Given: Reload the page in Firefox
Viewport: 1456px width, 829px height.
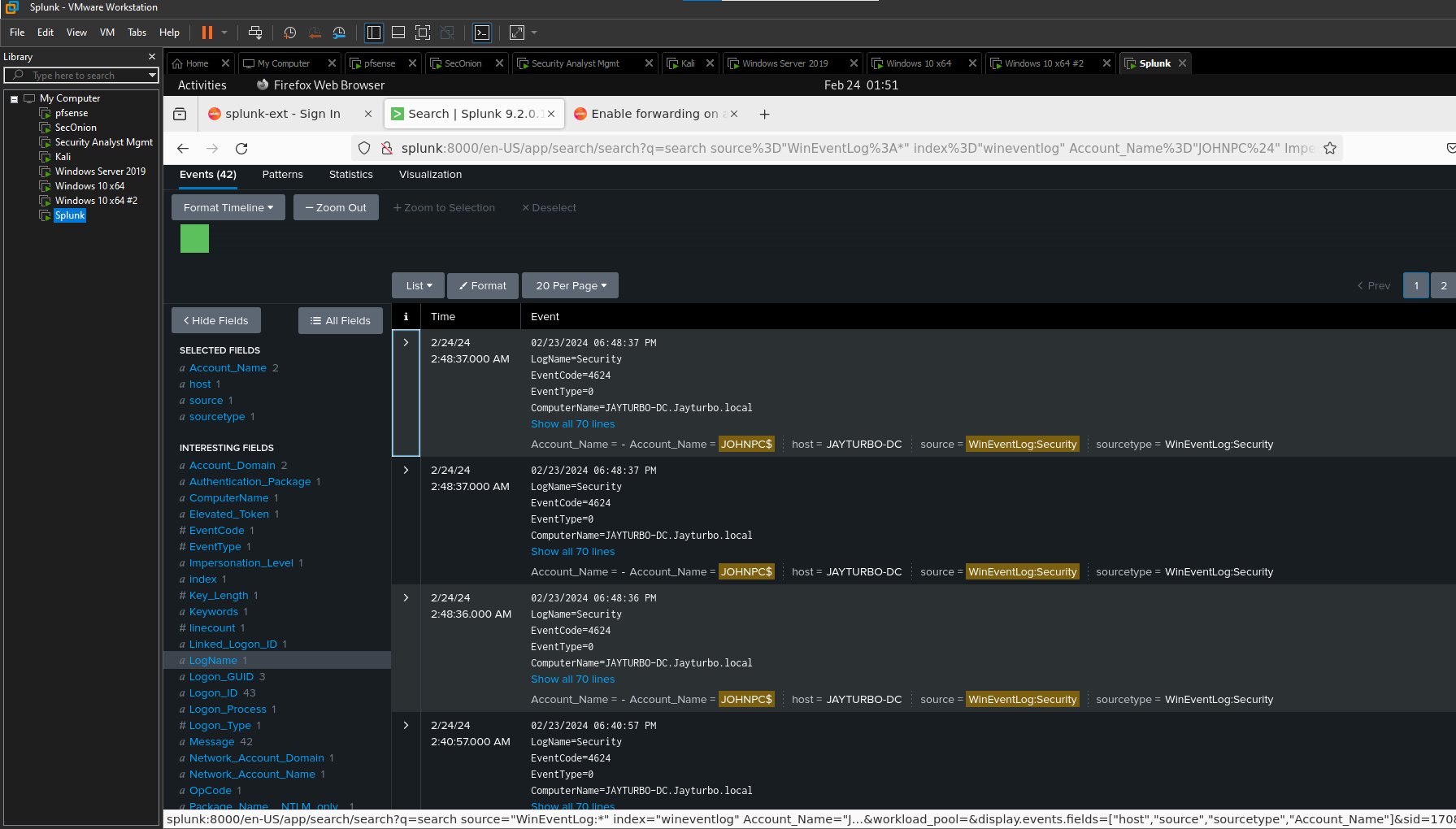Looking at the screenshot, I should (241, 148).
